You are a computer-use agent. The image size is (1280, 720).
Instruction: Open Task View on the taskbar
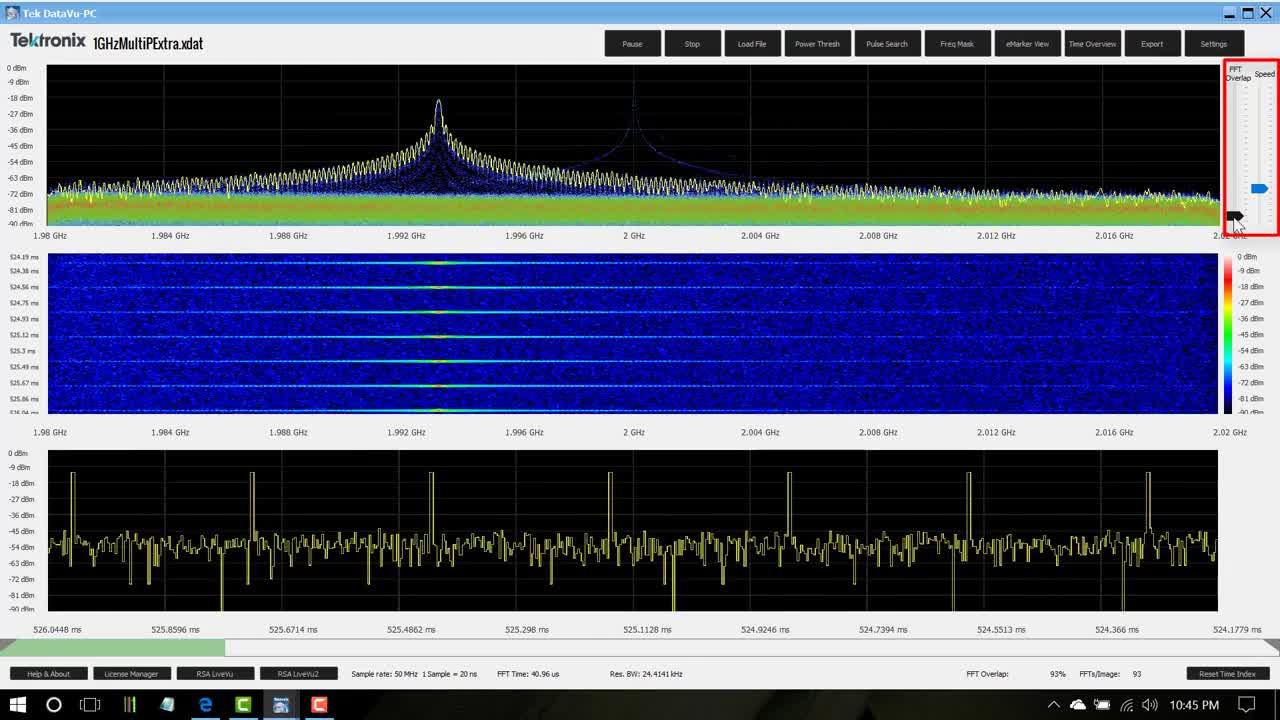(89, 705)
